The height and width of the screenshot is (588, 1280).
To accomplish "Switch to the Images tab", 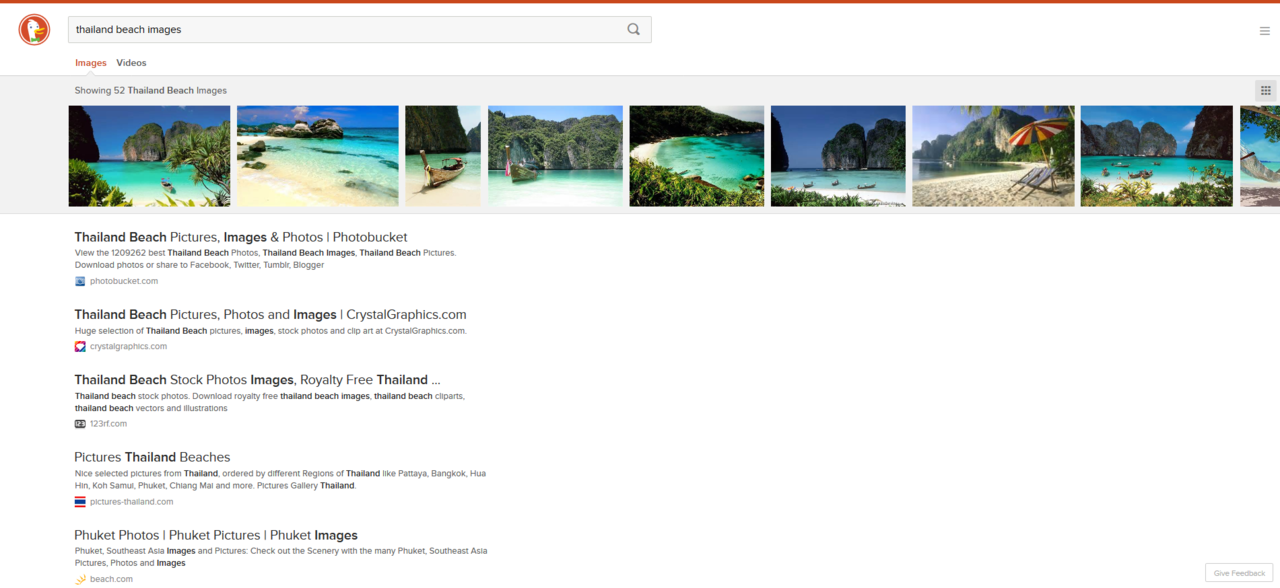I will click(90, 63).
